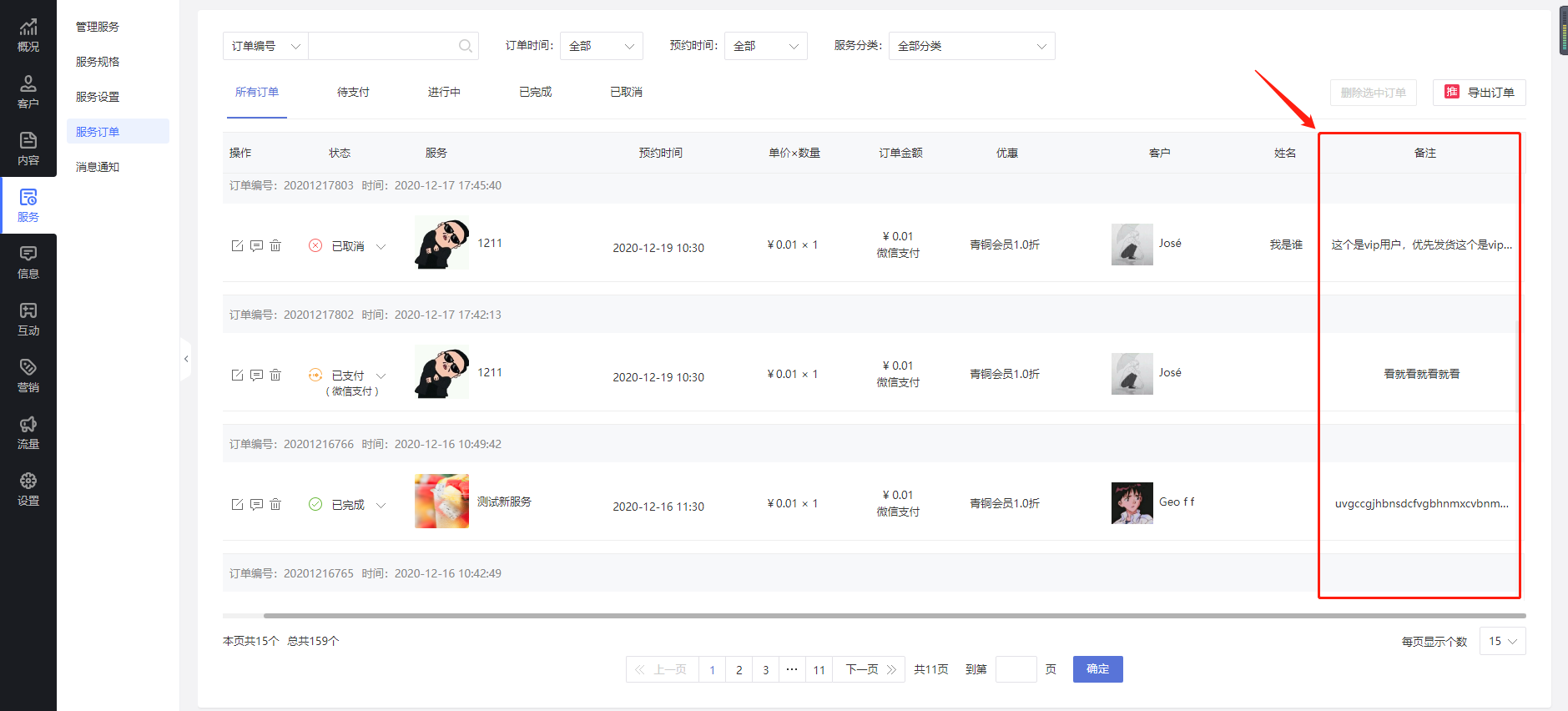The width and height of the screenshot is (1568, 711).
Task: Click the remark starting with 这个是vip用户
Action: 1422,245
